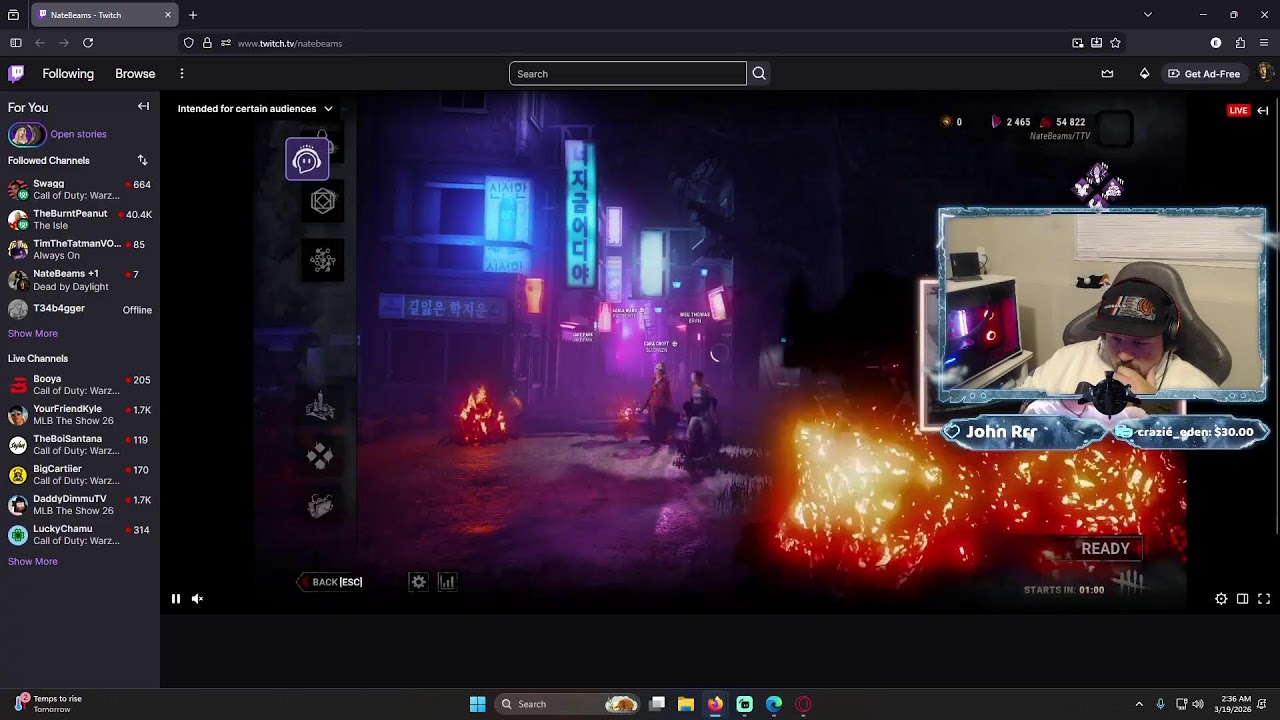The height and width of the screenshot is (720, 1280).
Task: Open YourFriendKyle live channel
Action: [x=80, y=414]
